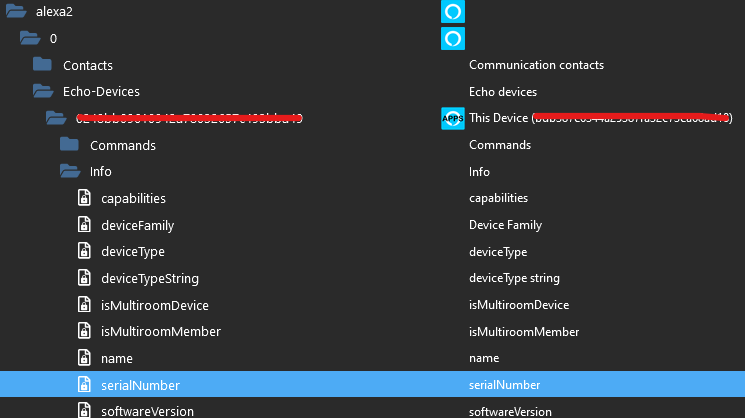Click the deviceTypeString state file icon
Image resolution: width=745 pixels, height=418 pixels.
click(84, 277)
